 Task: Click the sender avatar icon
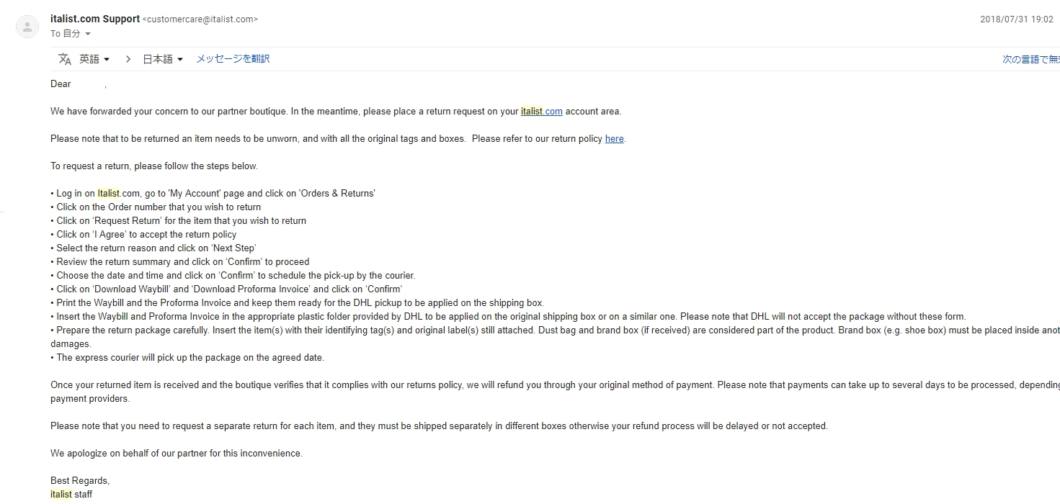pos(27,27)
